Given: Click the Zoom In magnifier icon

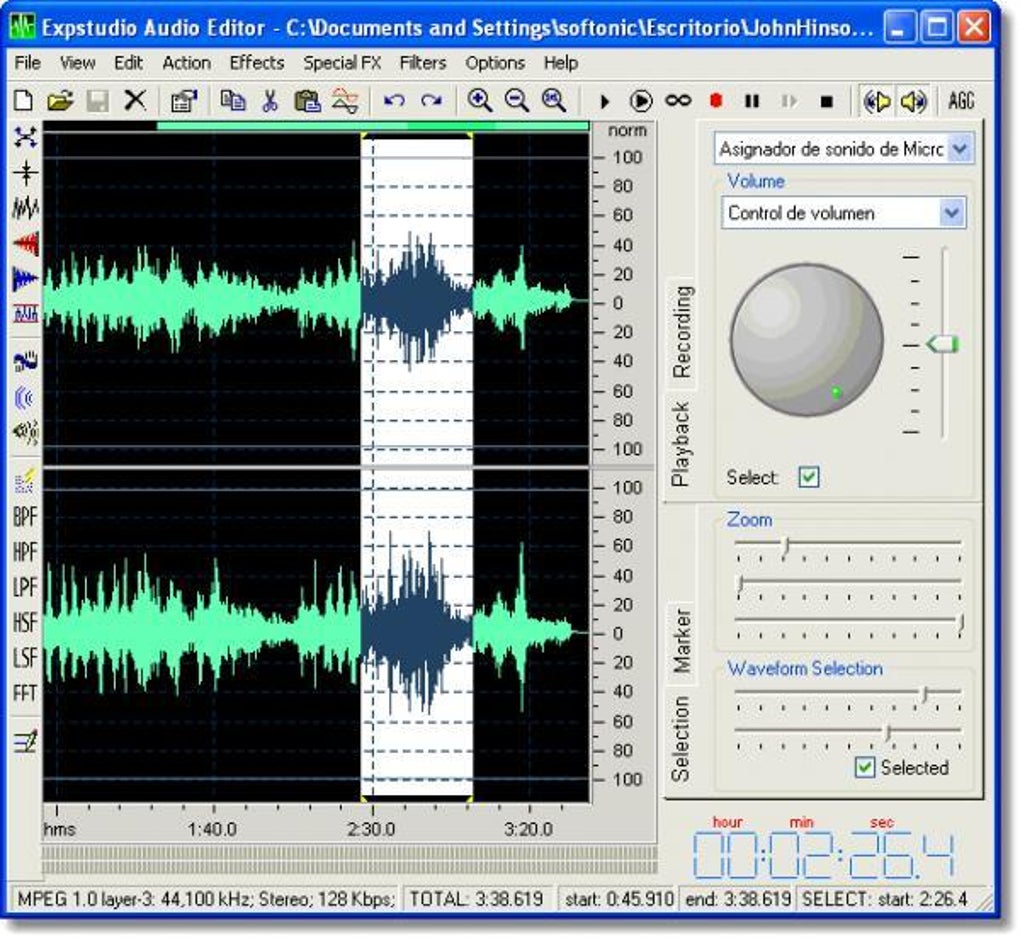Looking at the screenshot, I should tap(480, 101).
